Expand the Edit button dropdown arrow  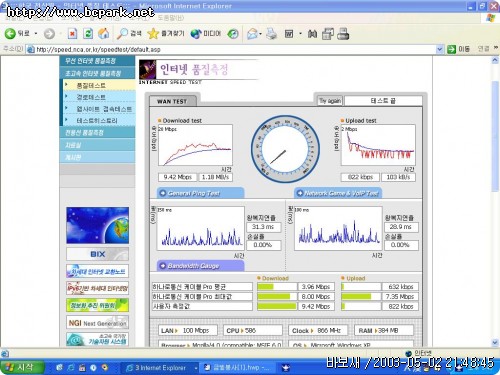300,34
